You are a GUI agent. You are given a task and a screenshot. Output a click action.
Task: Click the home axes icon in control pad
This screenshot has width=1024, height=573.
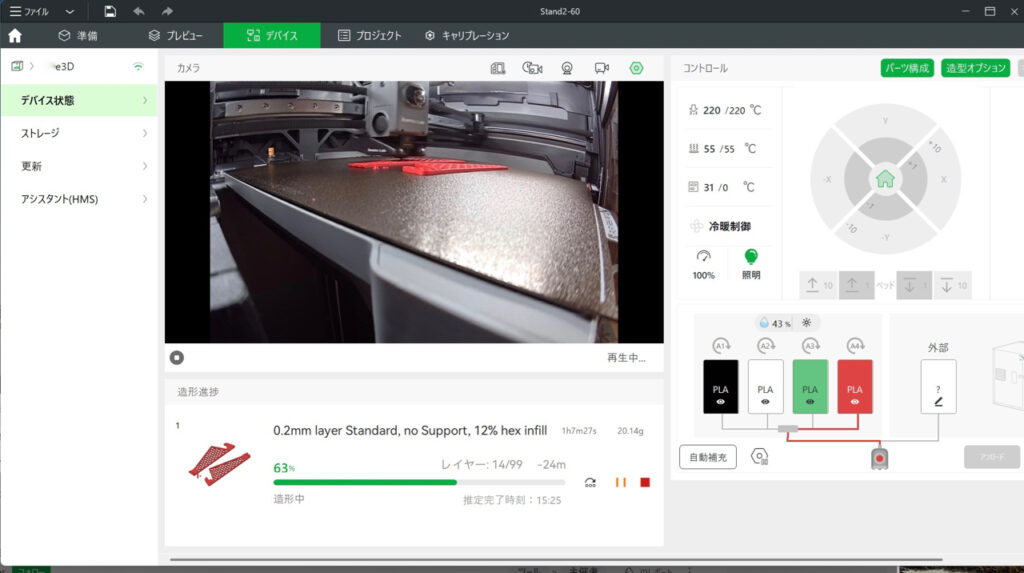click(x=884, y=180)
